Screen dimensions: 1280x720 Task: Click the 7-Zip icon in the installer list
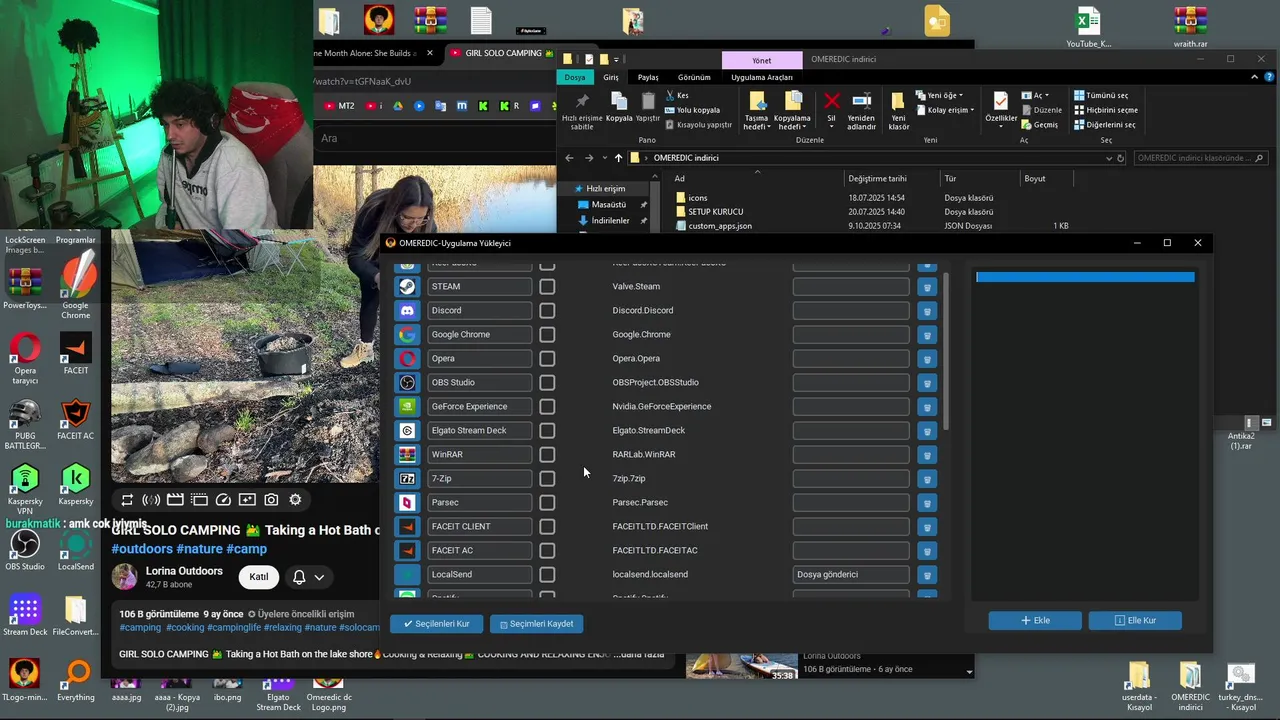(x=407, y=478)
